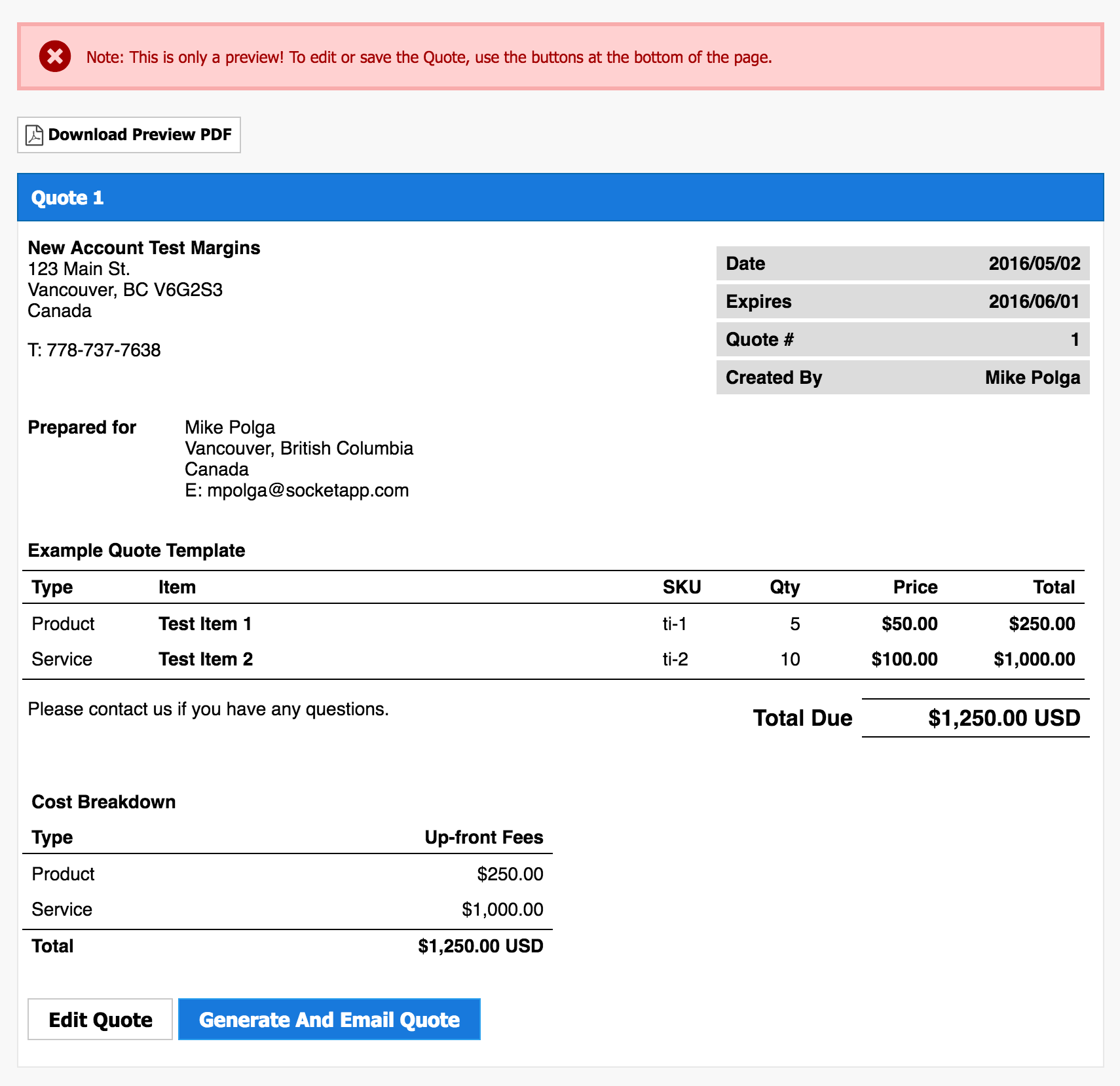Click the Expires date 2016/06/01
Viewport: 1120px width, 1086px height.
pos(1034,301)
